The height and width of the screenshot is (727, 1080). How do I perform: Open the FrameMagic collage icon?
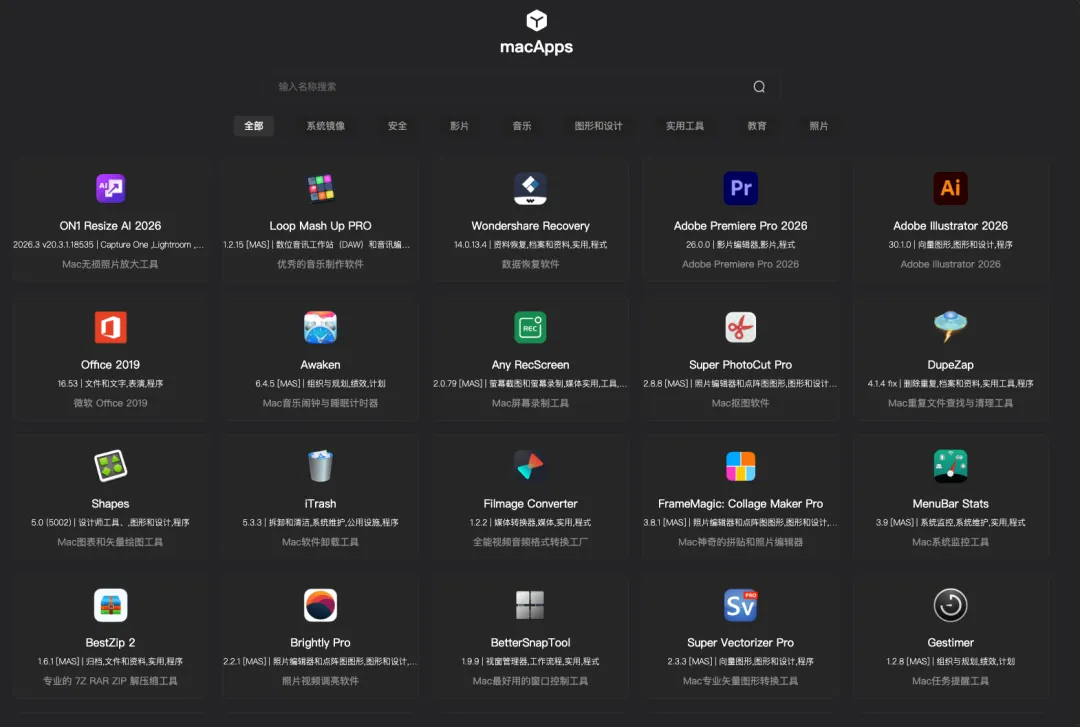[x=740, y=467]
